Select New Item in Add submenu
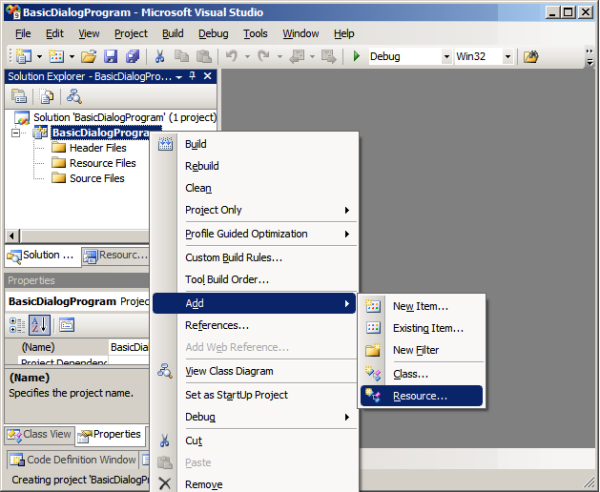This screenshot has height=492, width=600. pyautogui.click(x=422, y=306)
